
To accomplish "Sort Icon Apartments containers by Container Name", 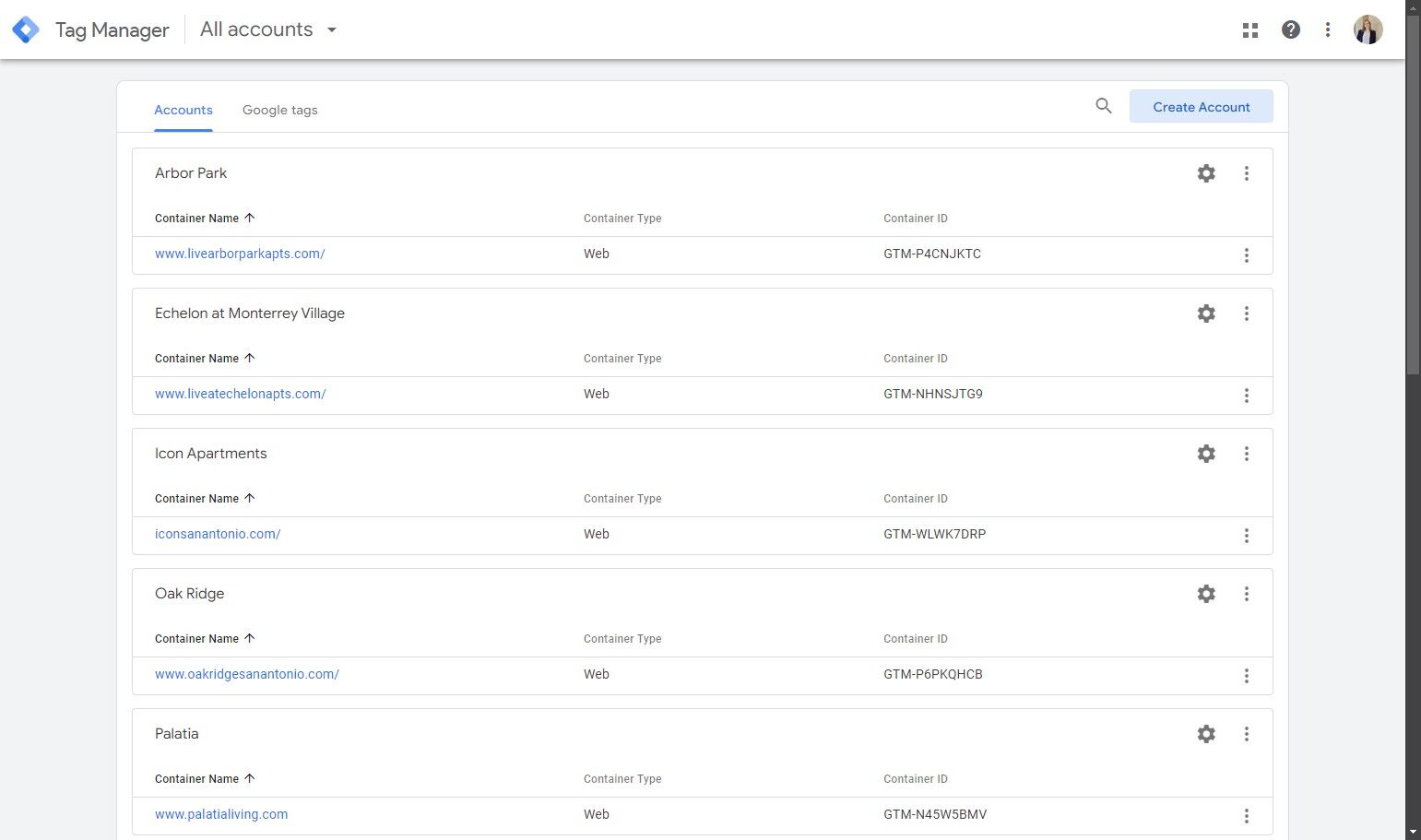I will pyautogui.click(x=205, y=499).
